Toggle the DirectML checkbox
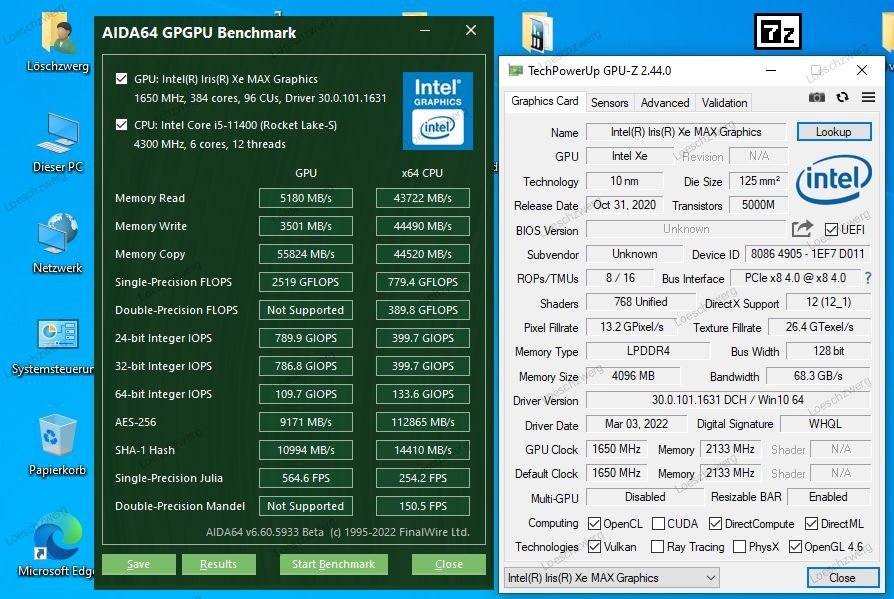This screenshot has width=894, height=599. (x=811, y=523)
